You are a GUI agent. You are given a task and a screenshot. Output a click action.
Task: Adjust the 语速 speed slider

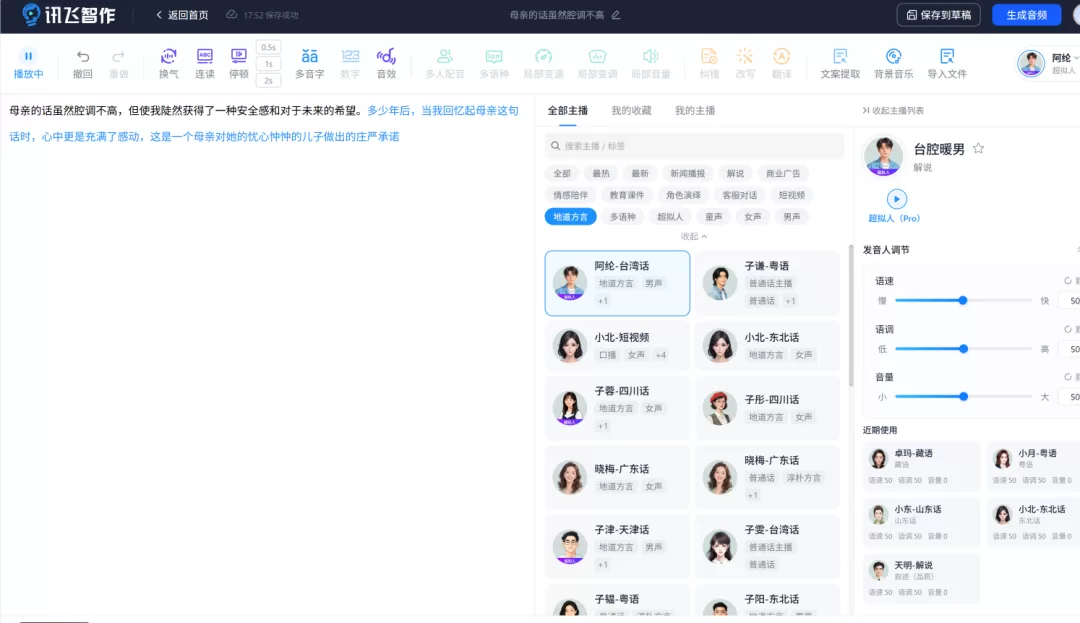[x=963, y=300]
